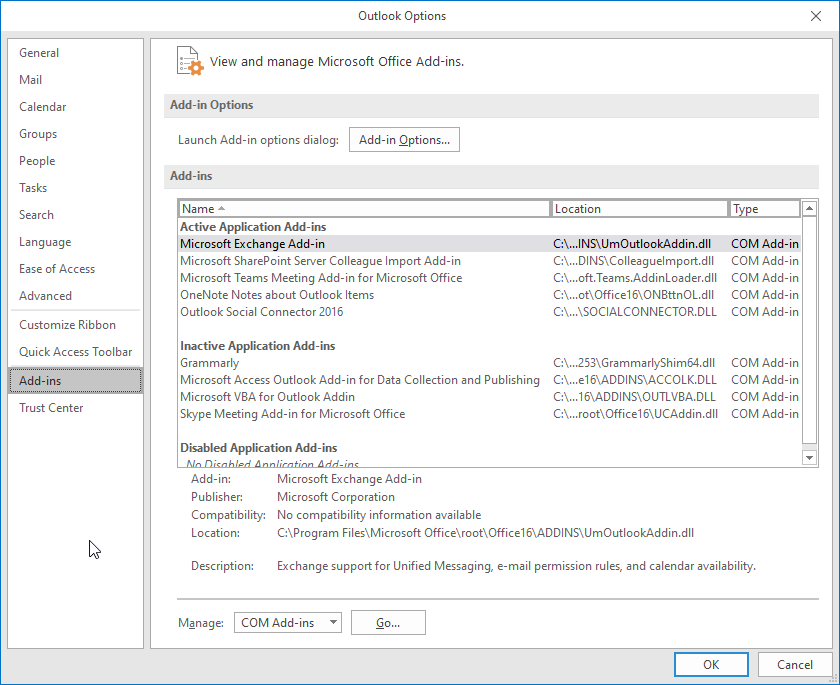Image resolution: width=840 pixels, height=685 pixels.
Task: Click Microsoft Corporation publisher text
Action: [336, 497]
